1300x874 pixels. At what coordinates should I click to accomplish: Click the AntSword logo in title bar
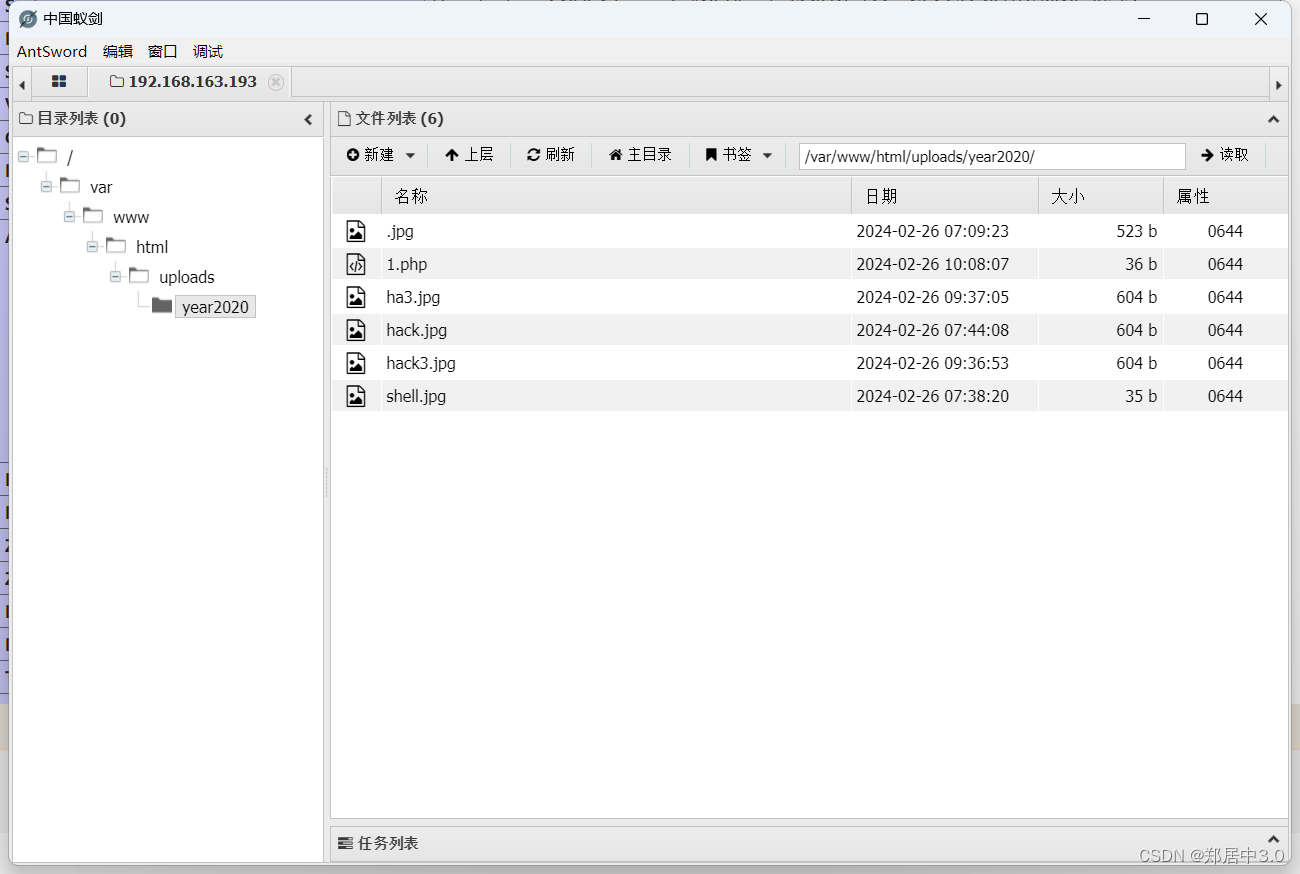(28, 19)
